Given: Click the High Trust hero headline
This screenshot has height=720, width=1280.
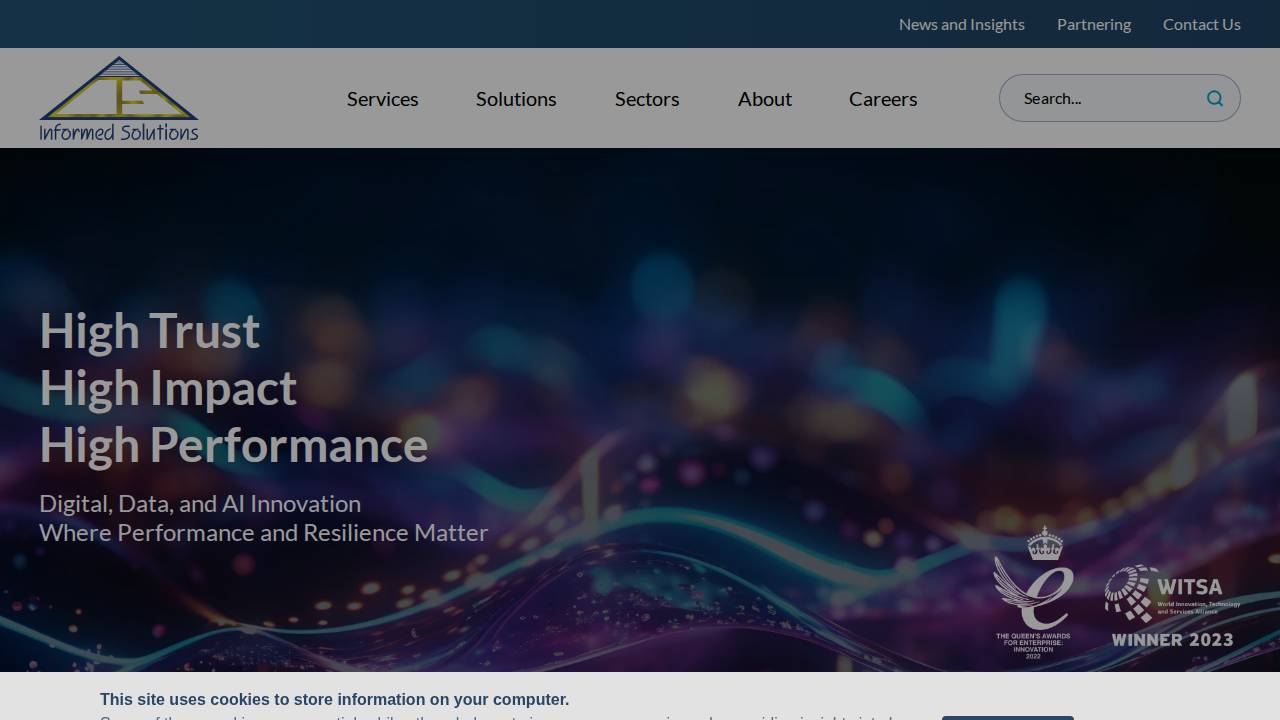Looking at the screenshot, I should (149, 331).
